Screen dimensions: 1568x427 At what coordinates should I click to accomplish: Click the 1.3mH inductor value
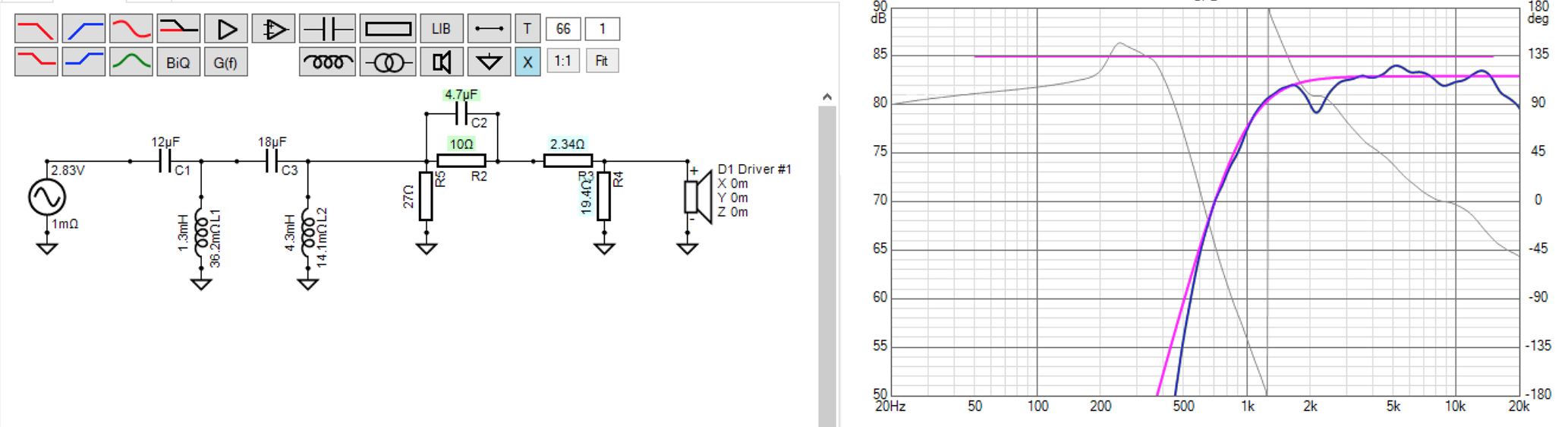click(183, 232)
